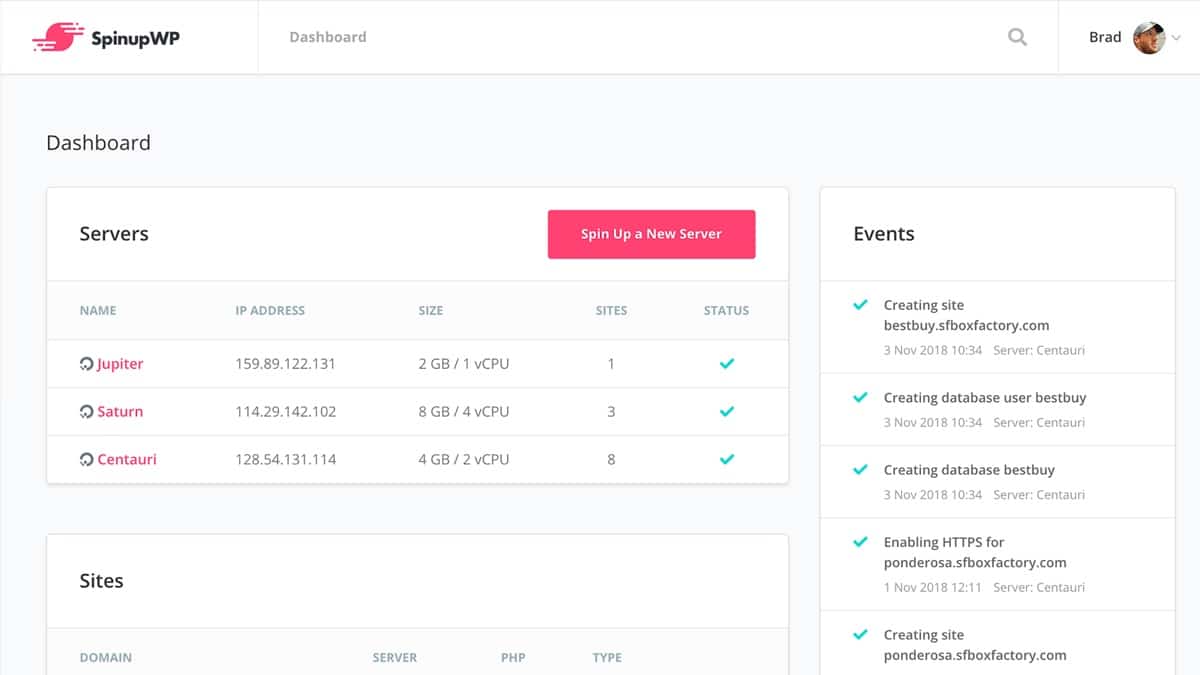This screenshot has width=1200, height=675.
Task: Click the SIZE column header
Action: tap(430, 311)
